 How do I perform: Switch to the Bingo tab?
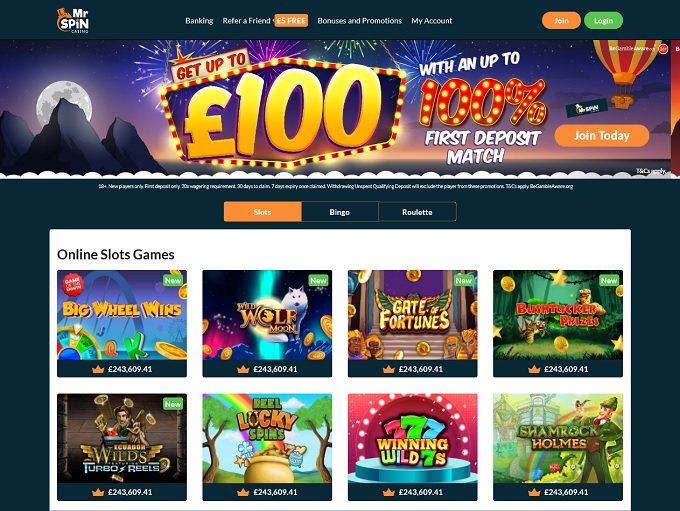click(x=340, y=212)
